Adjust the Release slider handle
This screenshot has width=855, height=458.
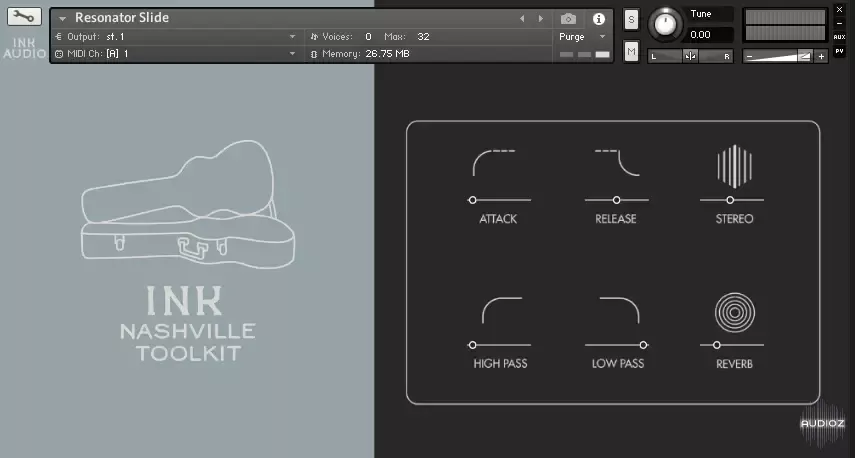pos(617,200)
